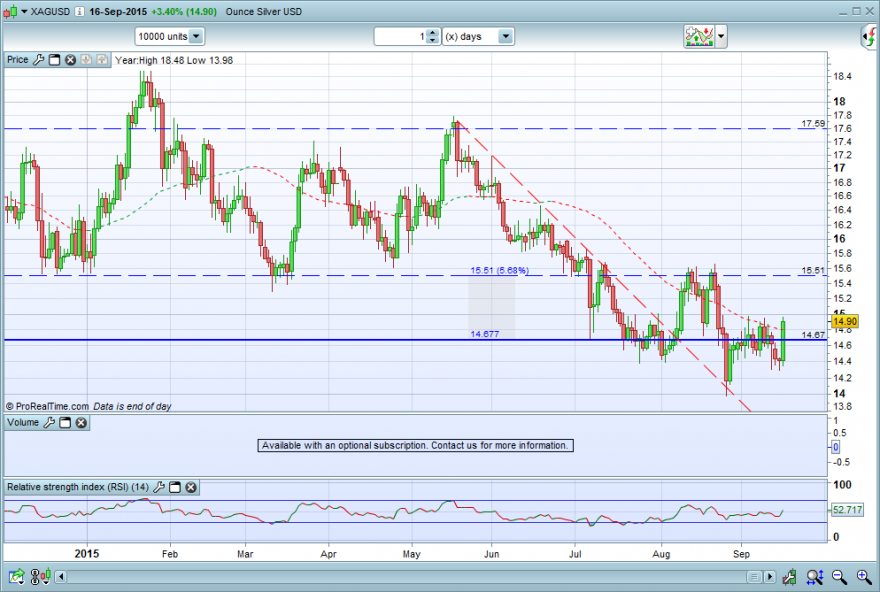
Task: Open RSI indicator settings wrench
Action: pyautogui.click(x=159, y=487)
